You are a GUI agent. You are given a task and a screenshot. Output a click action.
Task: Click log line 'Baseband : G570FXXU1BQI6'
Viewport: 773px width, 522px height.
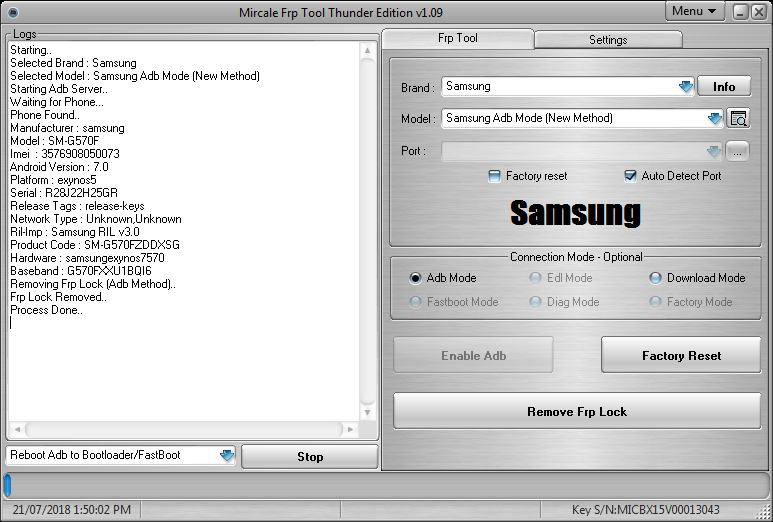pos(80,271)
